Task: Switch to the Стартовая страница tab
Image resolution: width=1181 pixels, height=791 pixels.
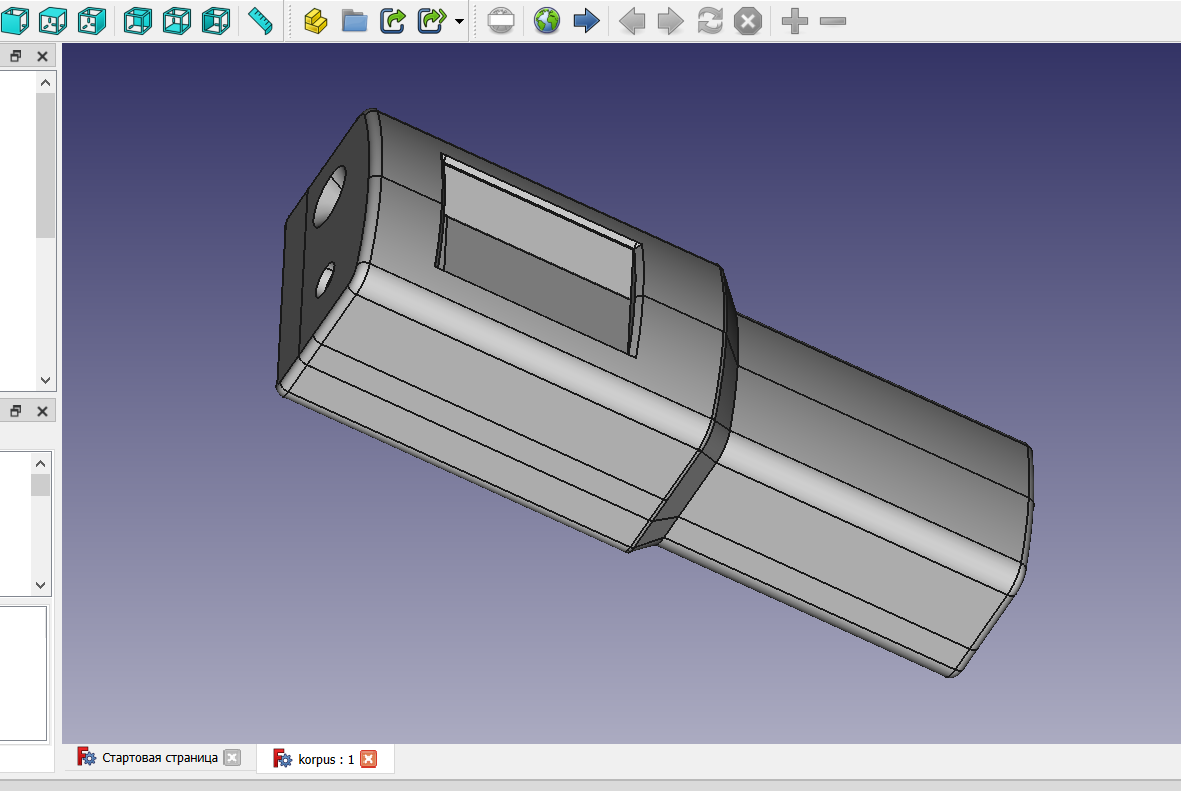Action: 160,757
